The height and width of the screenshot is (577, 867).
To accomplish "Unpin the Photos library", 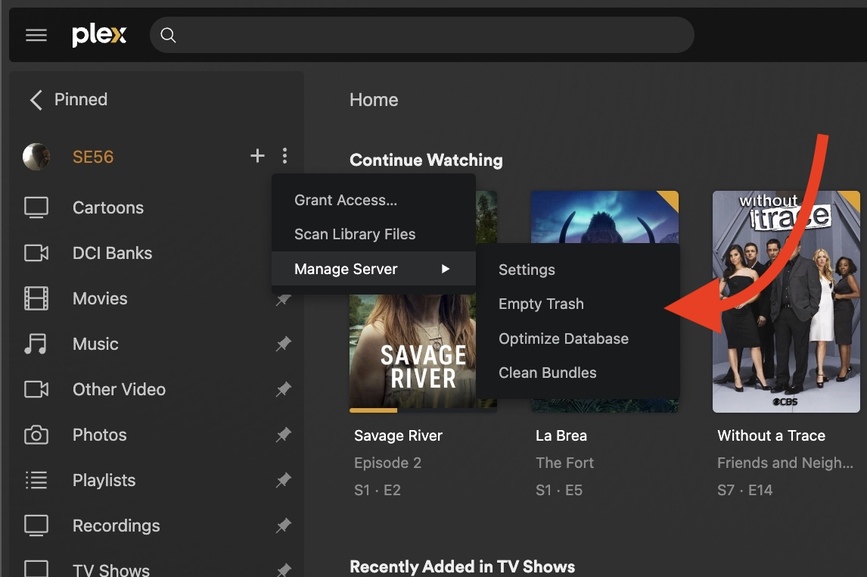I will point(283,435).
